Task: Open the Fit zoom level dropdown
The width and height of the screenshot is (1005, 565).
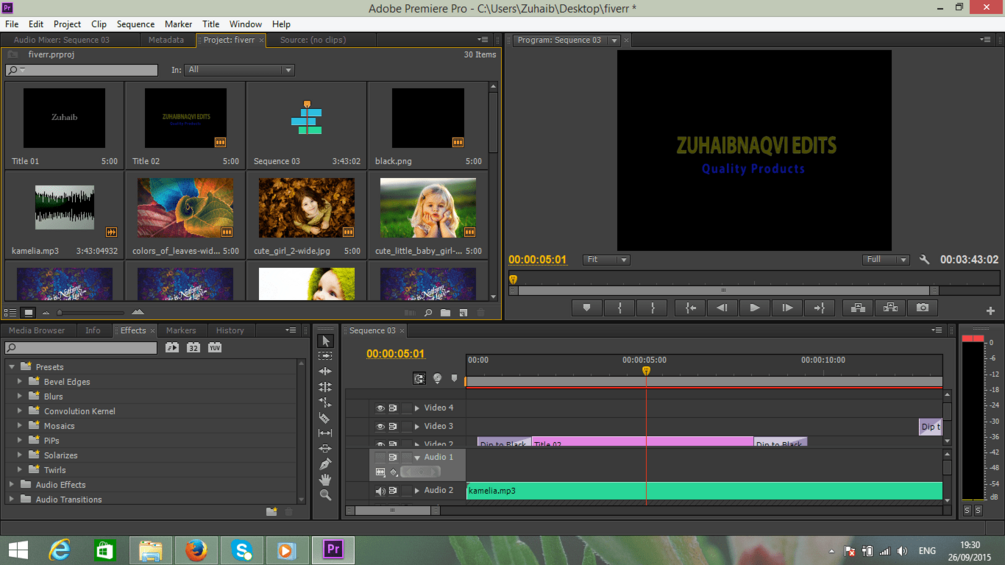Action: coord(606,259)
